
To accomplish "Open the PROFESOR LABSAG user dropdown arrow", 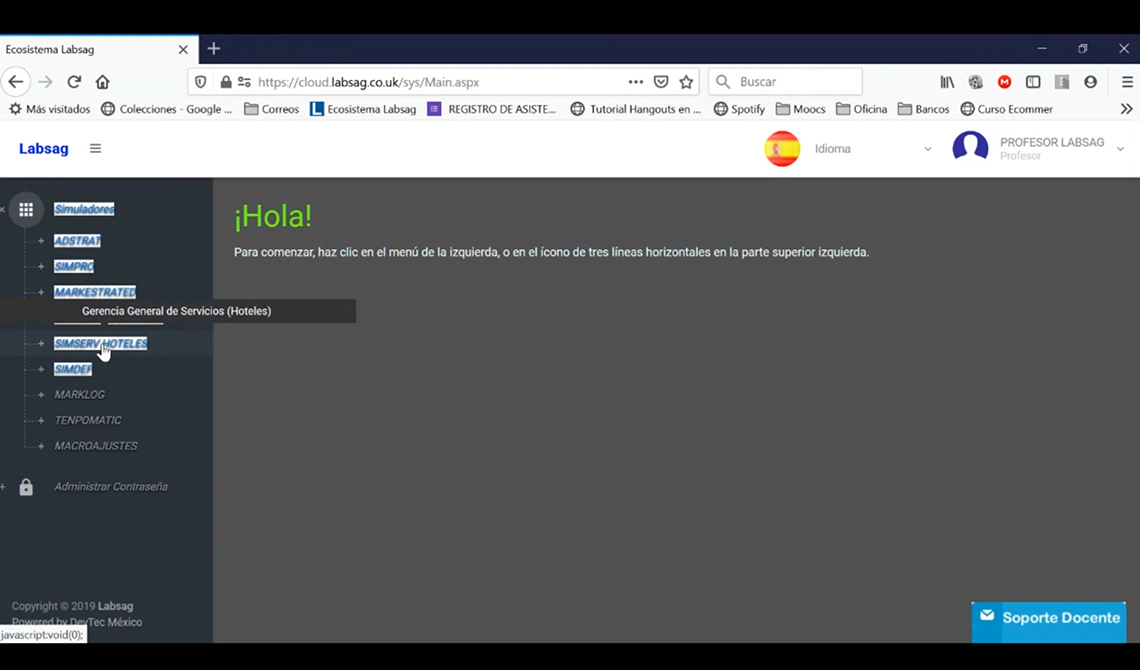I will (x=1120, y=149).
